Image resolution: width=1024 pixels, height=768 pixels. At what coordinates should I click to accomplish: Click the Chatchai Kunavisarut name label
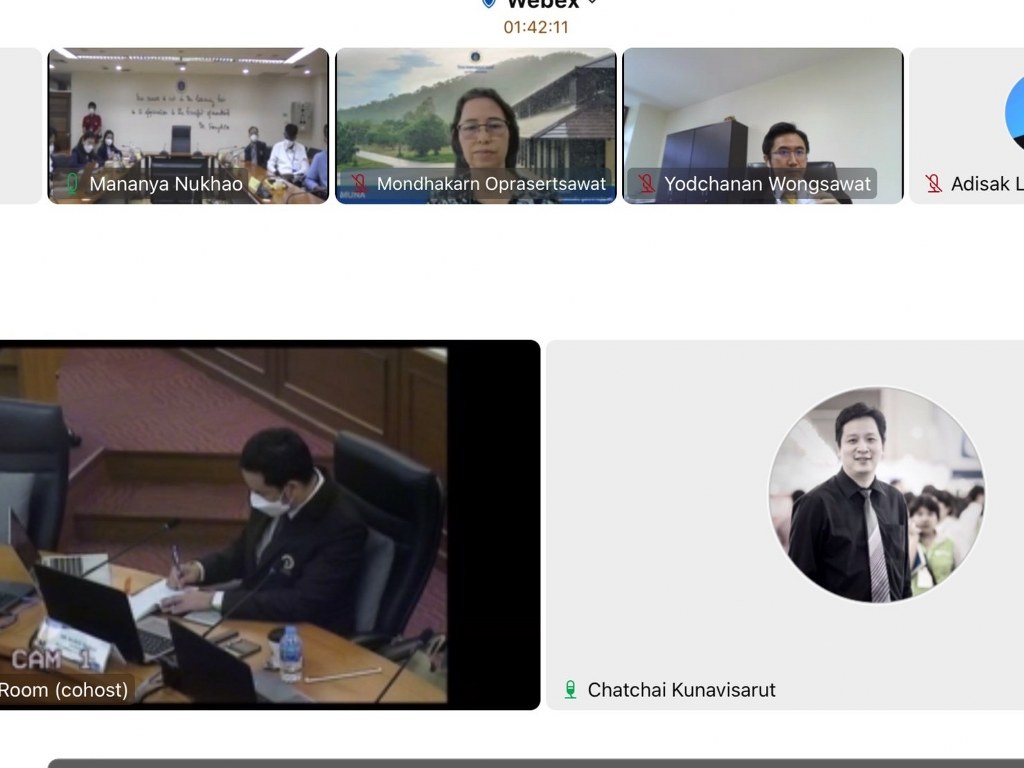coord(681,690)
